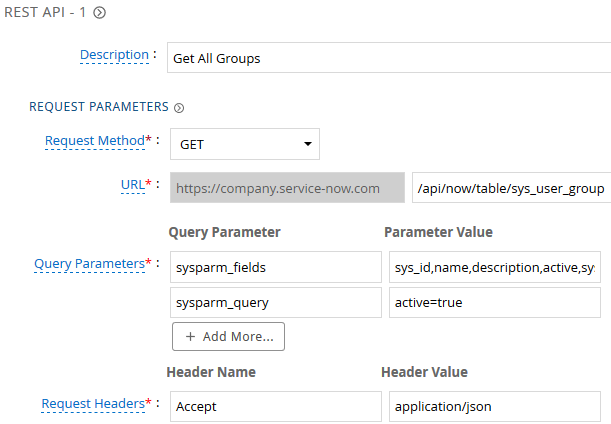Click the Description help label
The width and height of the screenshot is (611, 424).
tap(114, 55)
